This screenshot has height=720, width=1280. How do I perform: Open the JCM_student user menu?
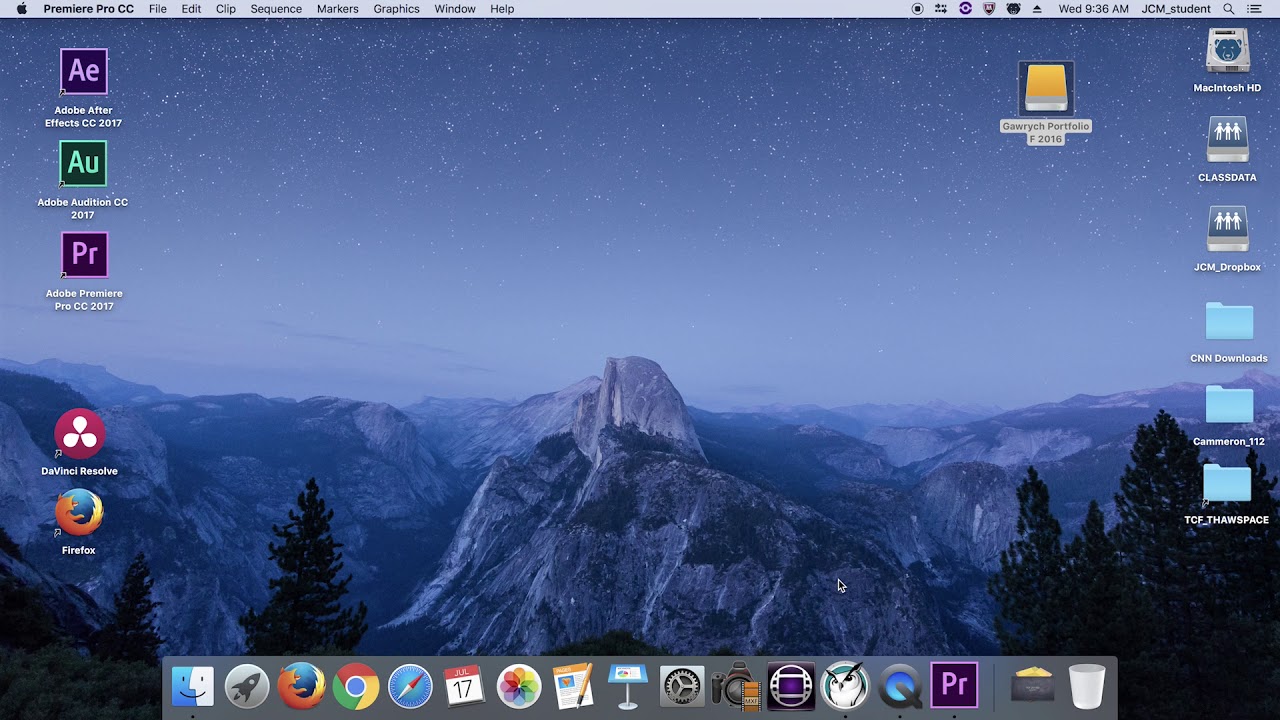tap(1176, 9)
